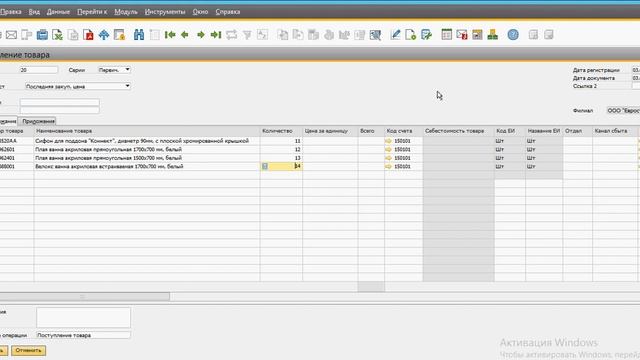640x360 pixels.
Task: Click the Цена за единицу column header
Action: tap(330, 131)
